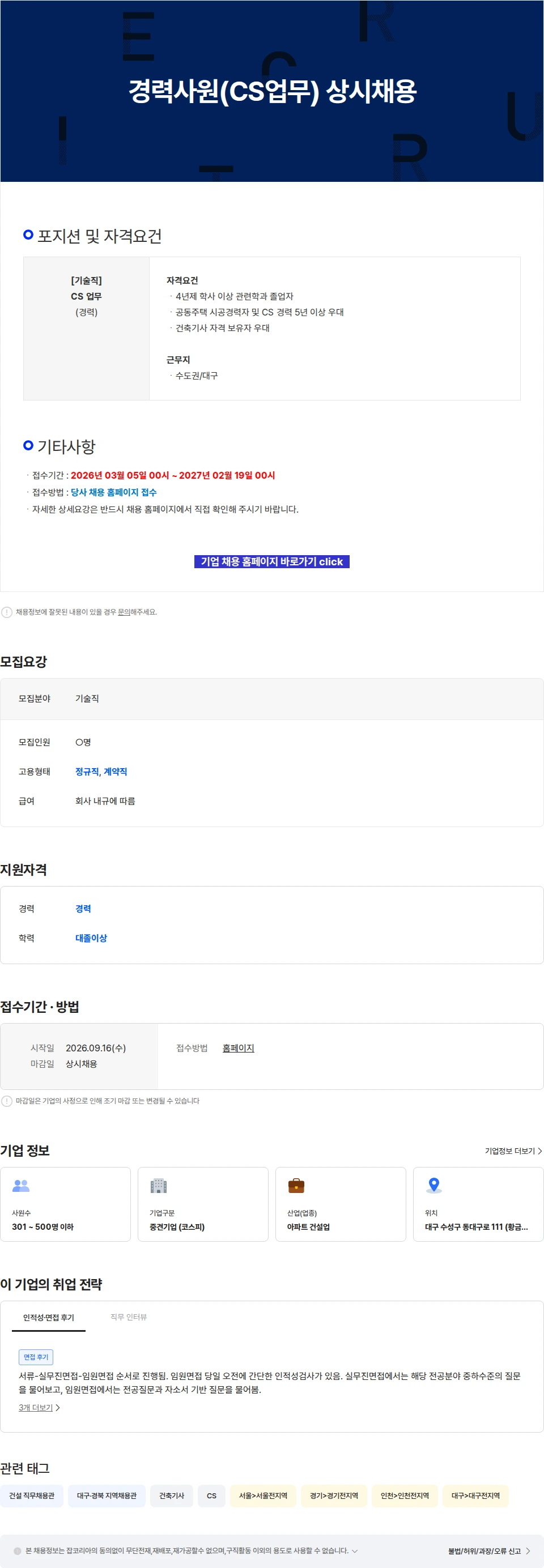
Task: Click the 기술직 value in 모집분야 row
Action: [x=87, y=698]
